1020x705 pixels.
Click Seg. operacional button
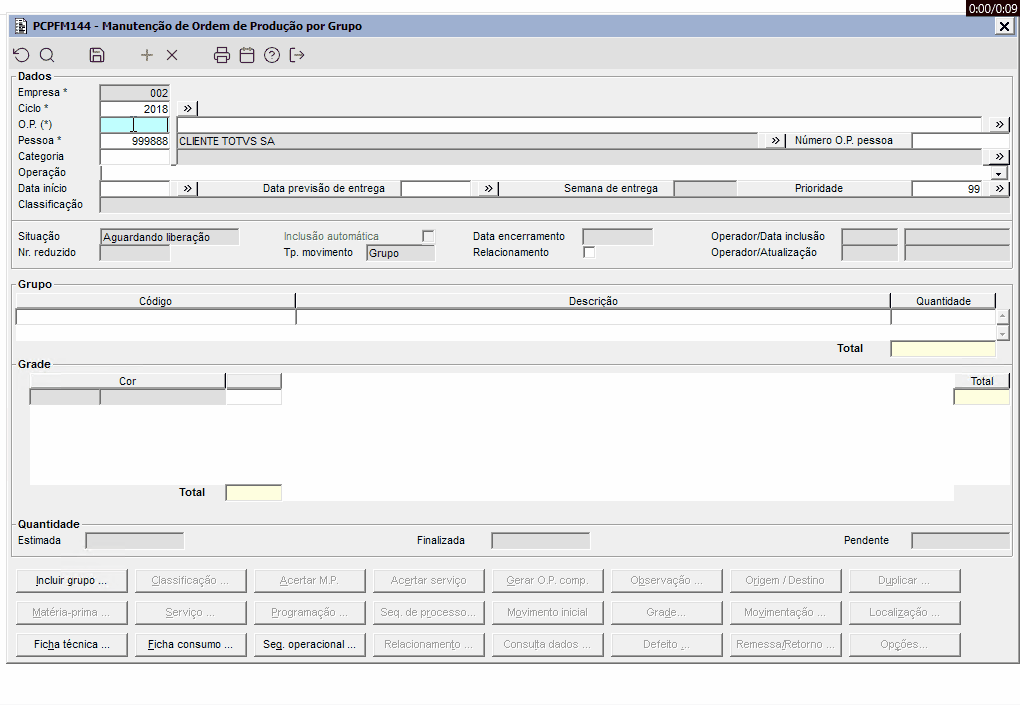coord(310,645)
